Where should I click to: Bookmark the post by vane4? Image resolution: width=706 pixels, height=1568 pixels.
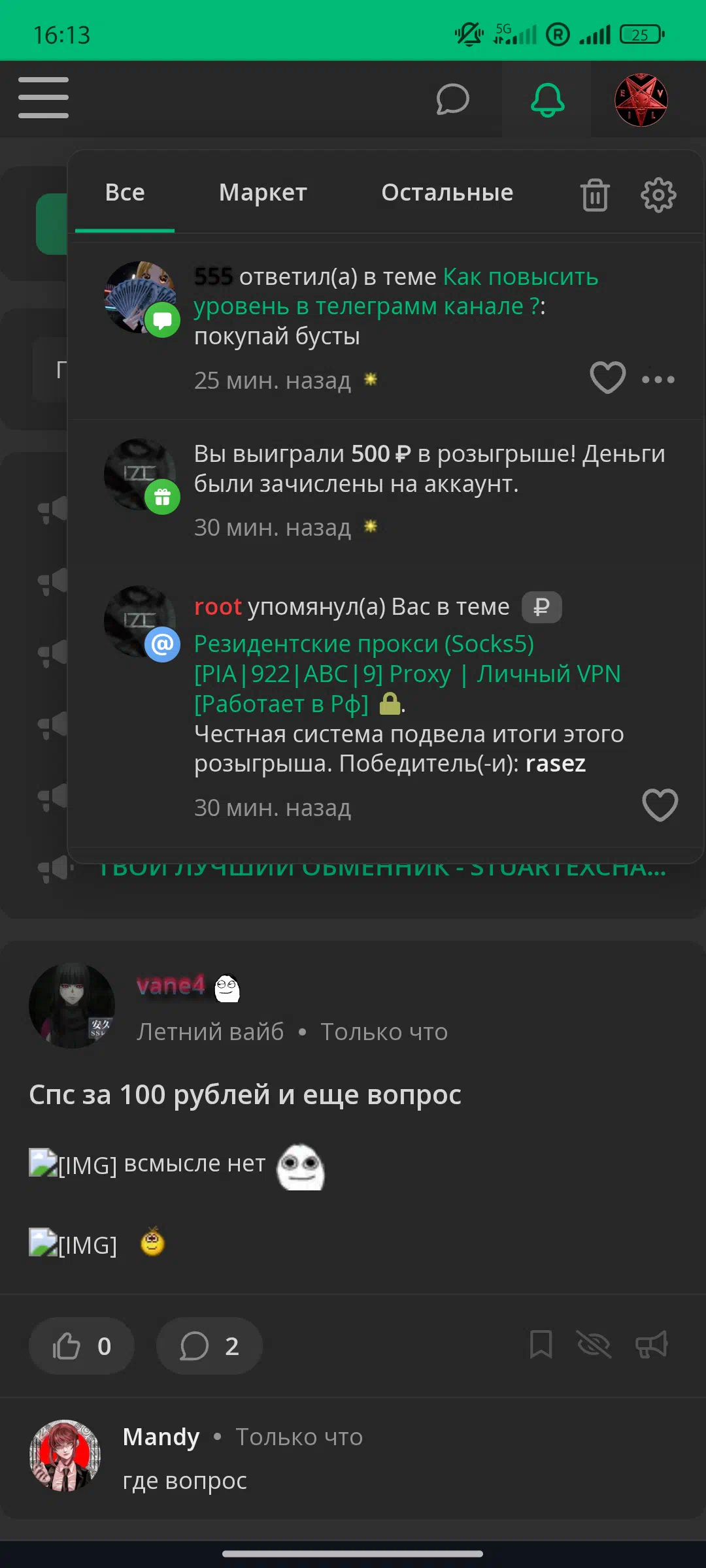tap(541, 1345)
